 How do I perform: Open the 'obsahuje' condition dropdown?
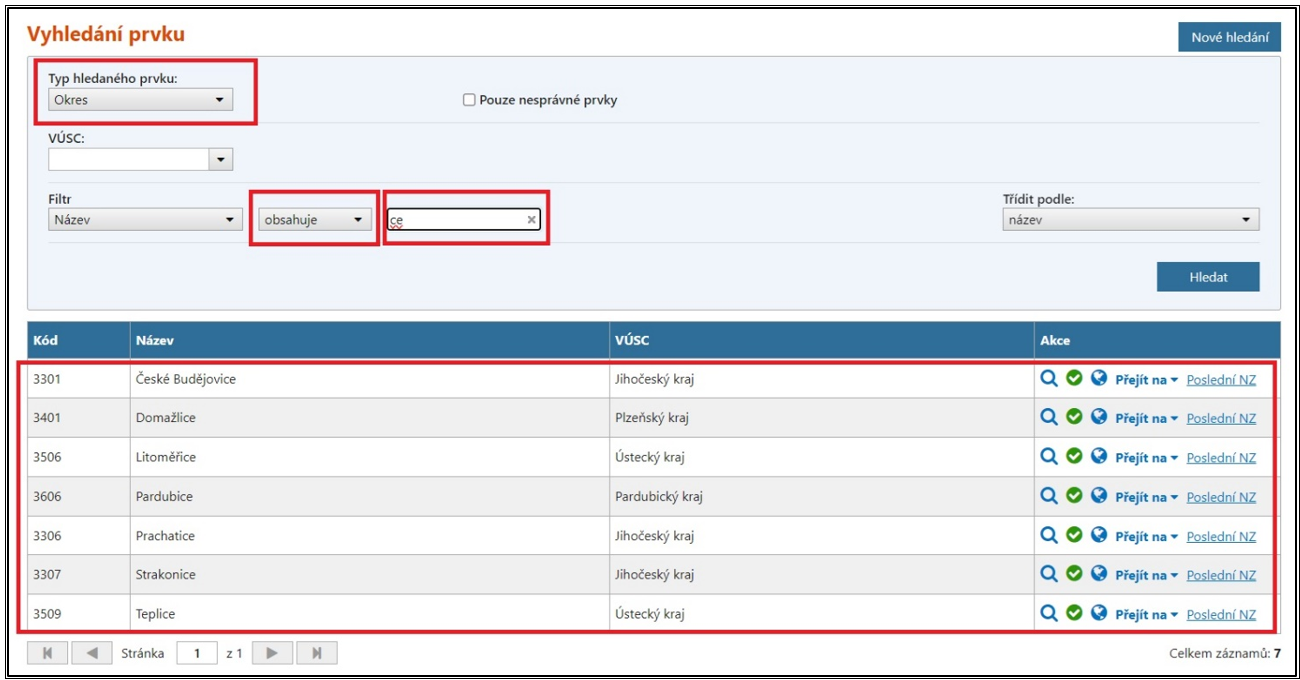[314, 220]
